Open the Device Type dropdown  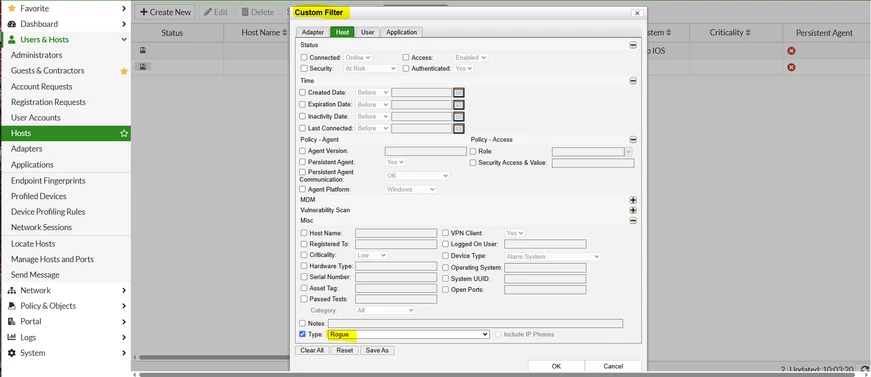(x=553, y=257)
